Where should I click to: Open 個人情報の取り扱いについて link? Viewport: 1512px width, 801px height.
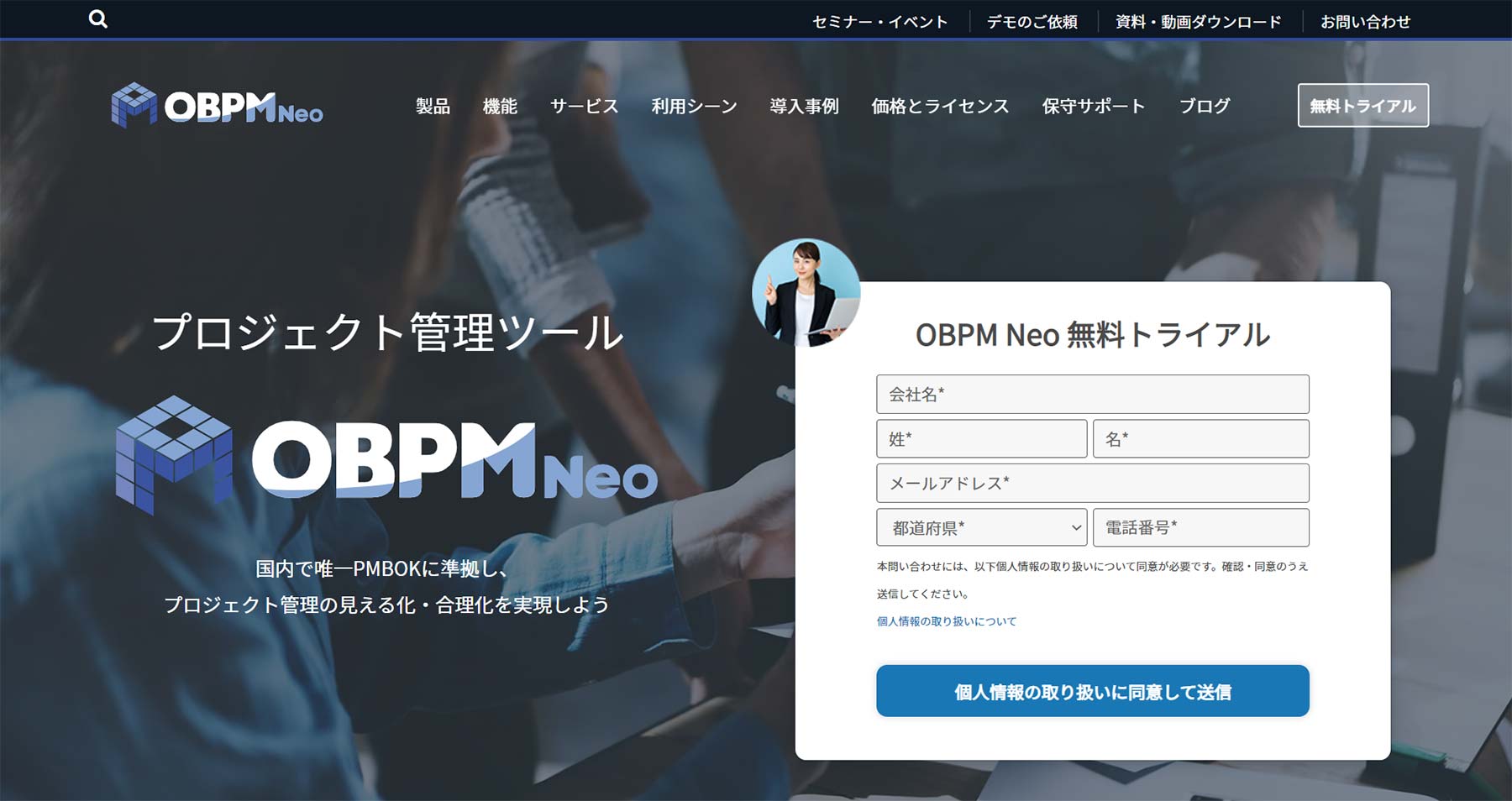947,621
